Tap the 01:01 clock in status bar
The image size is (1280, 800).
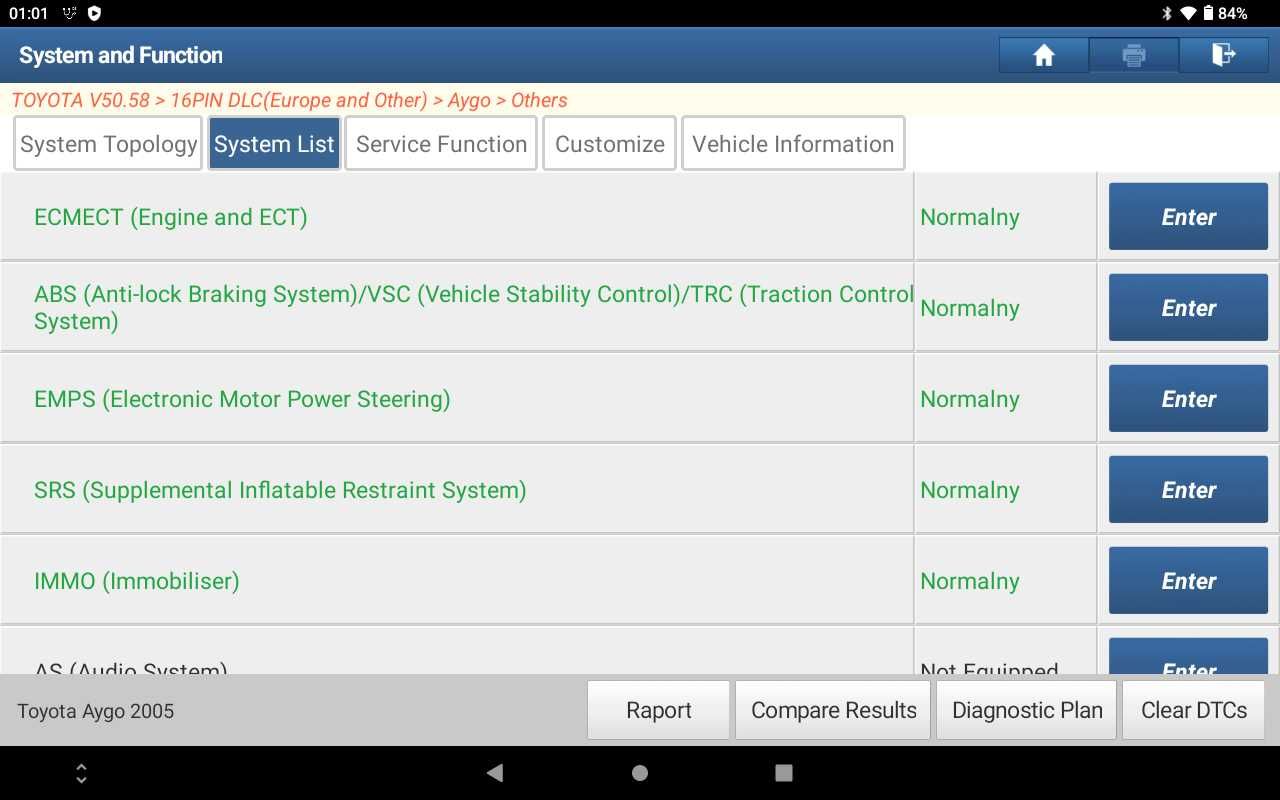coord(29,13)
